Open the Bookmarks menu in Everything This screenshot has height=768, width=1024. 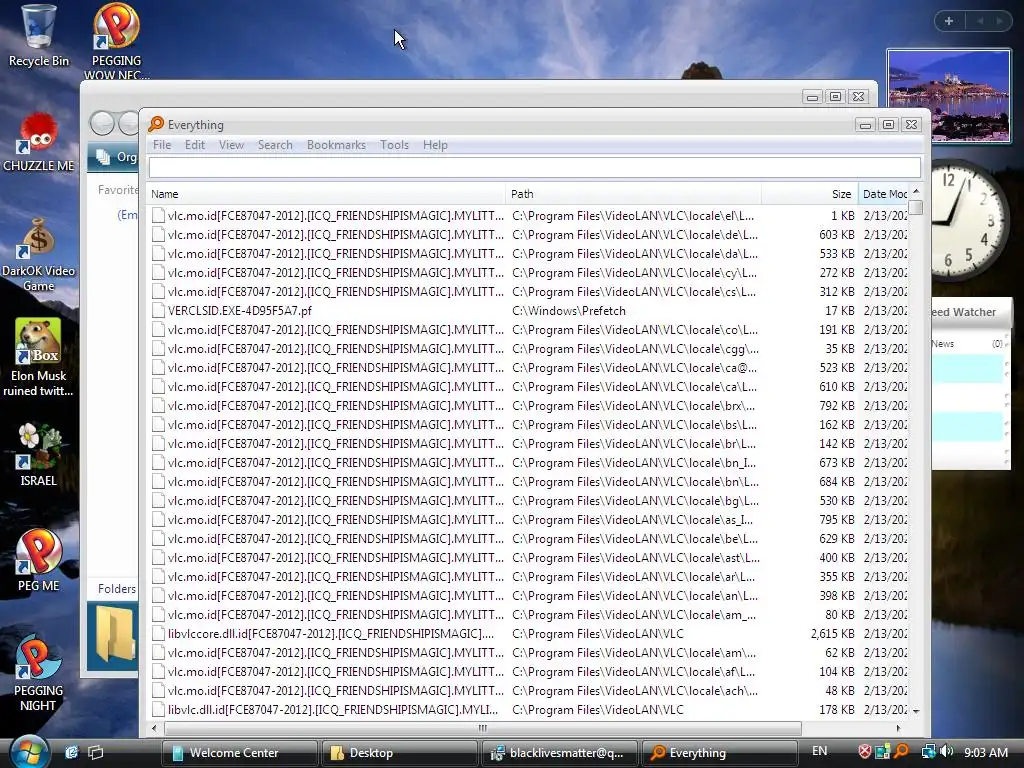336,145
